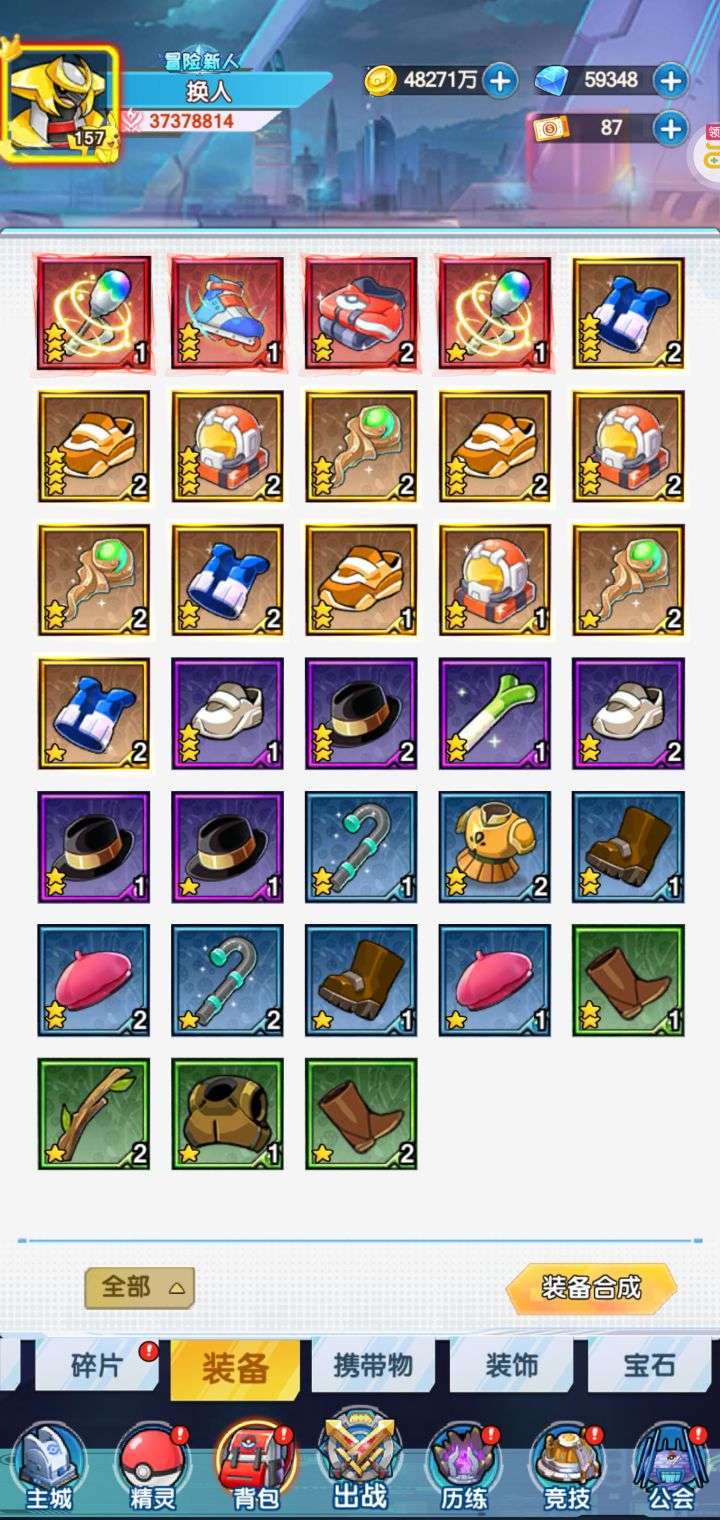Add more gold coins with plus button
The image size is (720, 1520).
coord(500,80)
